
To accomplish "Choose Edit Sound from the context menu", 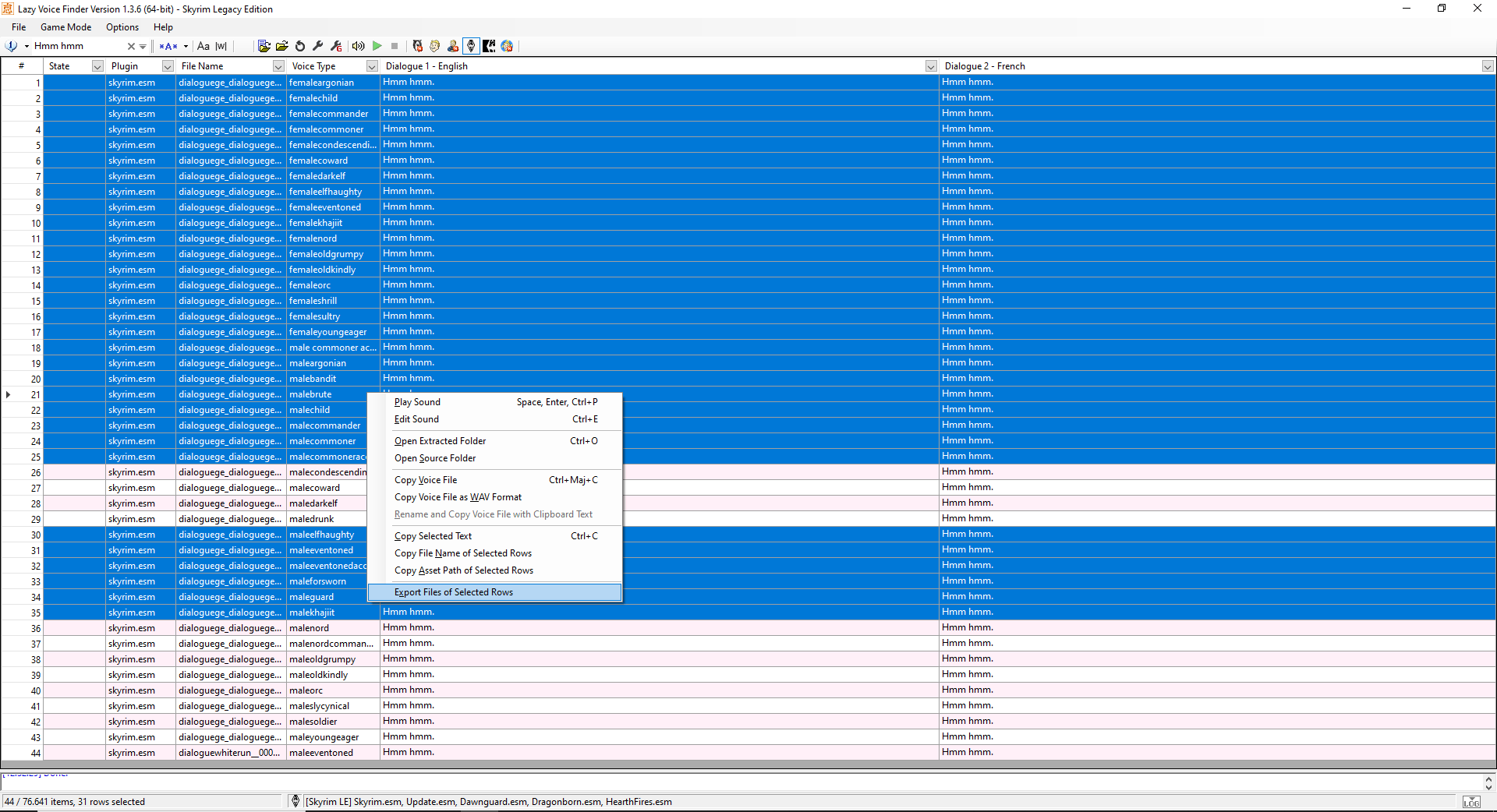I will 495,419.
